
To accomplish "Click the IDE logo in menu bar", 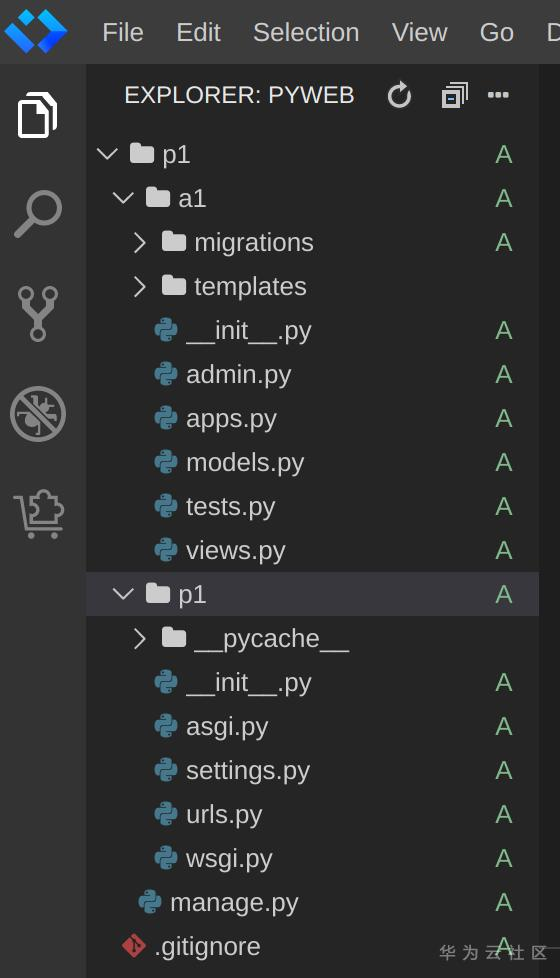I will point(36,31).
